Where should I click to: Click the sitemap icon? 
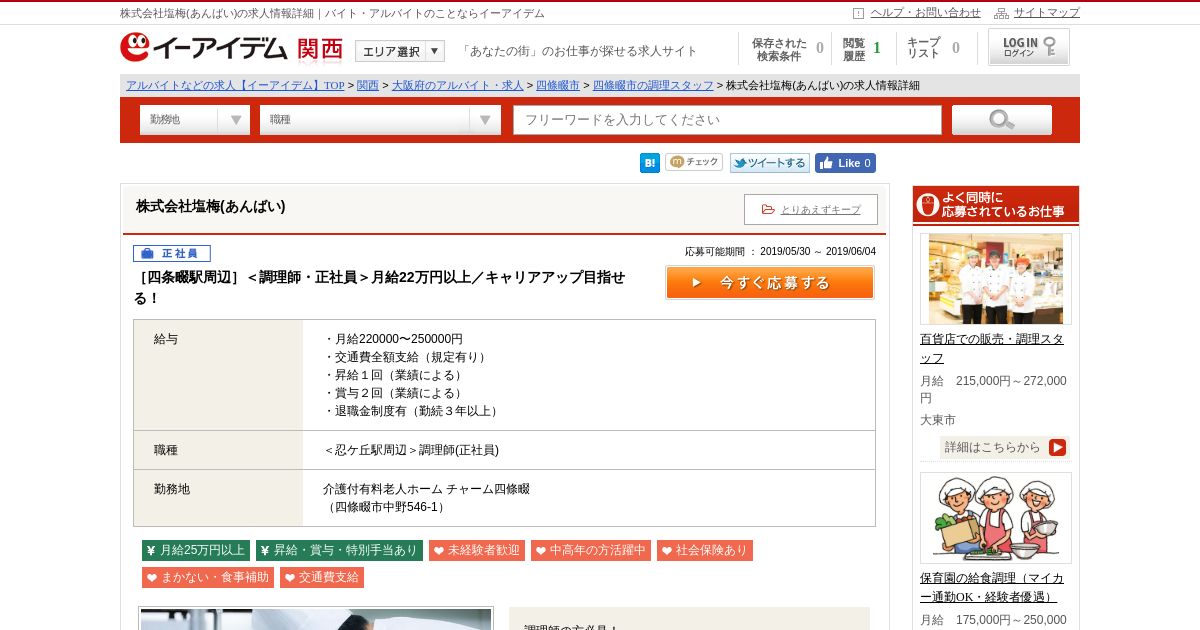pyautogui.click(x=1001, y=13)
